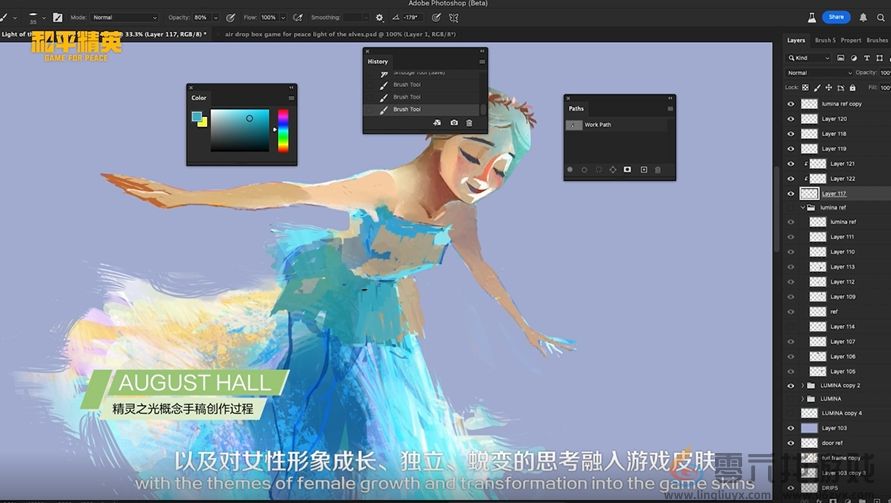This screenshot has width=891, height=503.
Task: Delete current state in History panel
Action: pos(471,123)
